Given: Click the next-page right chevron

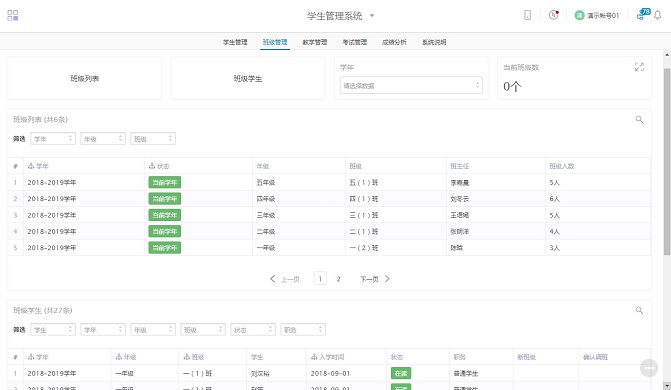Looking at the screenshot, I should point(387,279).
